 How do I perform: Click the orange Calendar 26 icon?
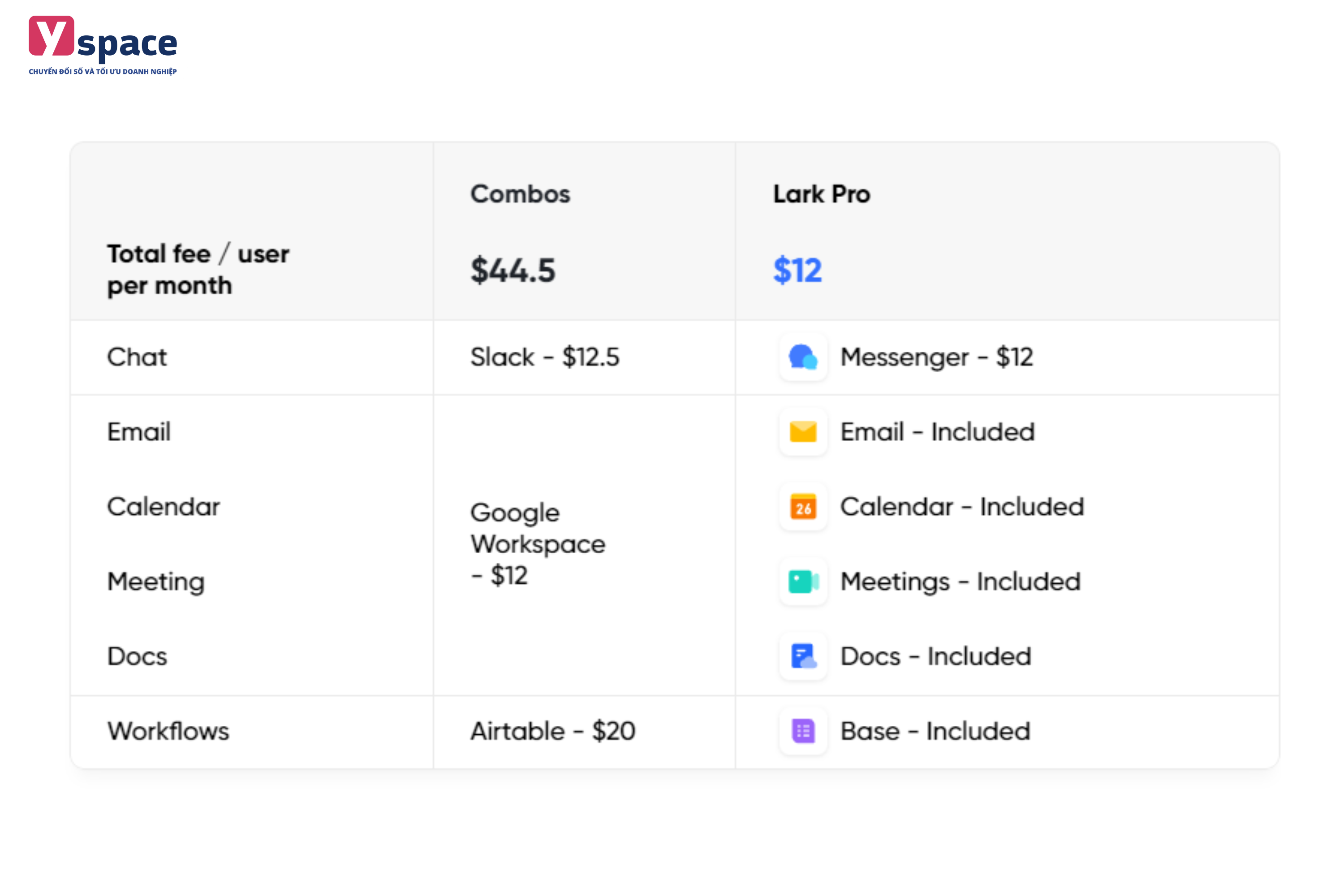tap(803, 507)
